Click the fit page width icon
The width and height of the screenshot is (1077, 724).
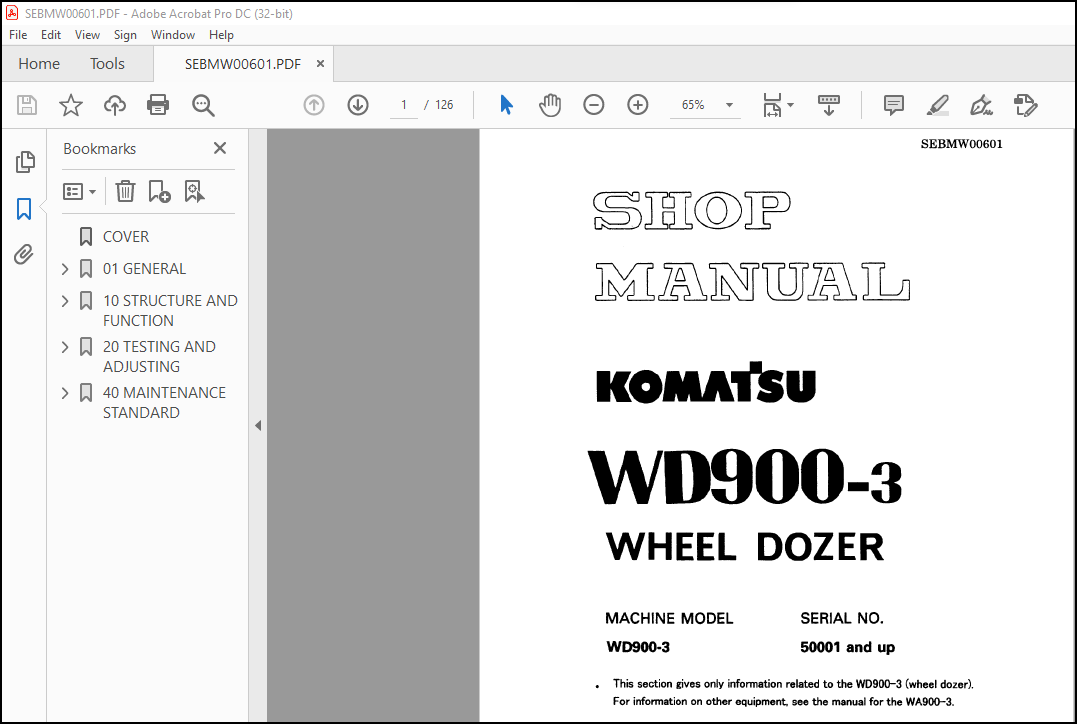773,105
